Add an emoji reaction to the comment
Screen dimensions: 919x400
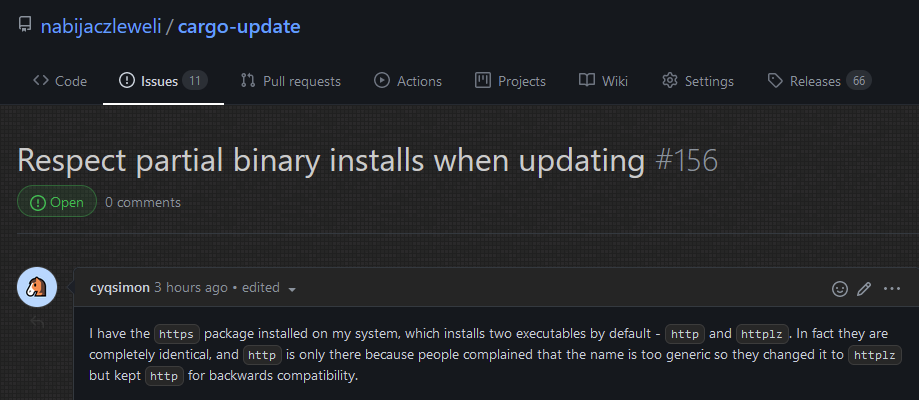(840, 288)
